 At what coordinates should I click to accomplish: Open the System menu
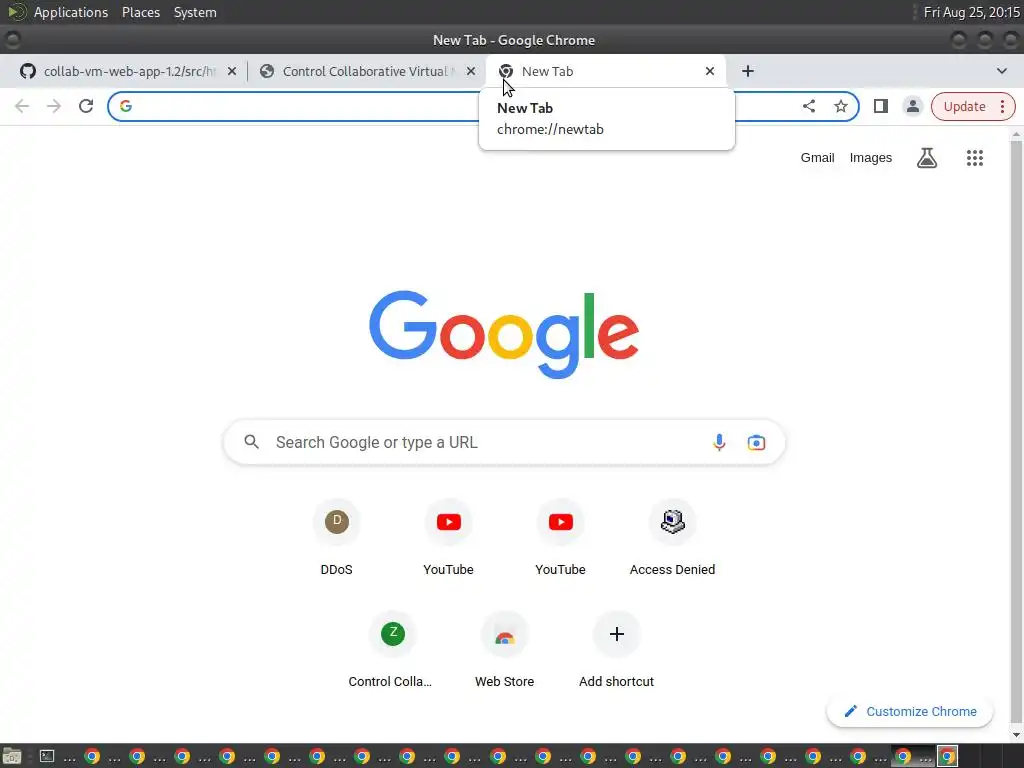click(x=195, y=12)
